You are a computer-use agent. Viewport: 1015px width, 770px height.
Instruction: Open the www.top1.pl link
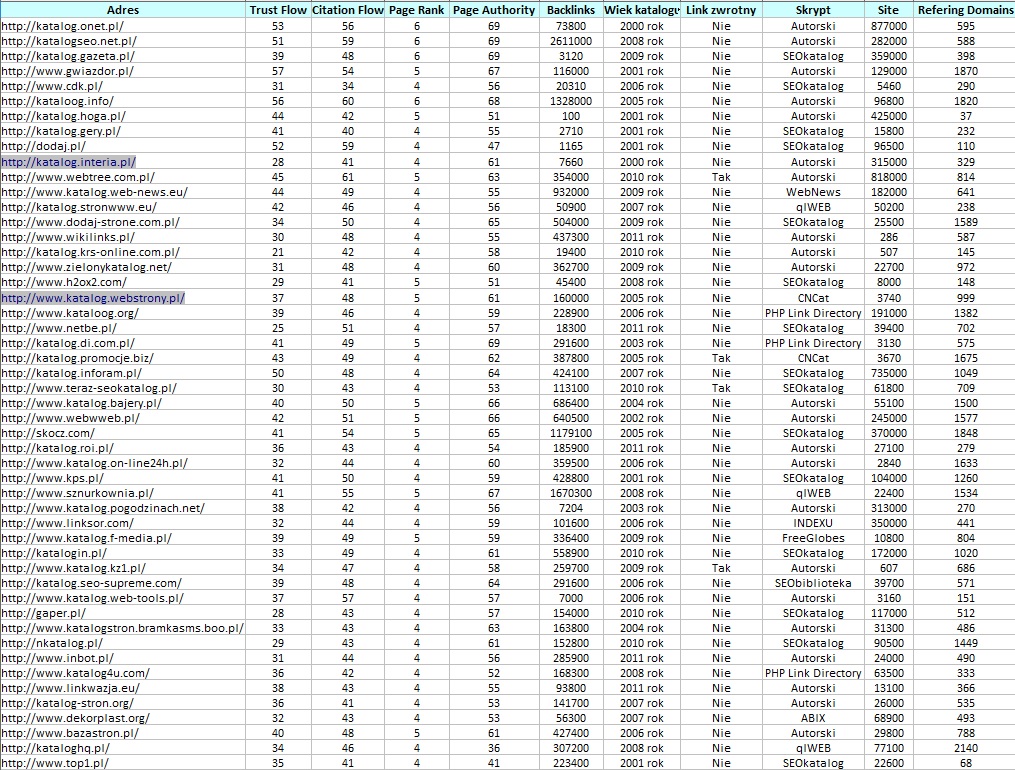coord(55,763)
